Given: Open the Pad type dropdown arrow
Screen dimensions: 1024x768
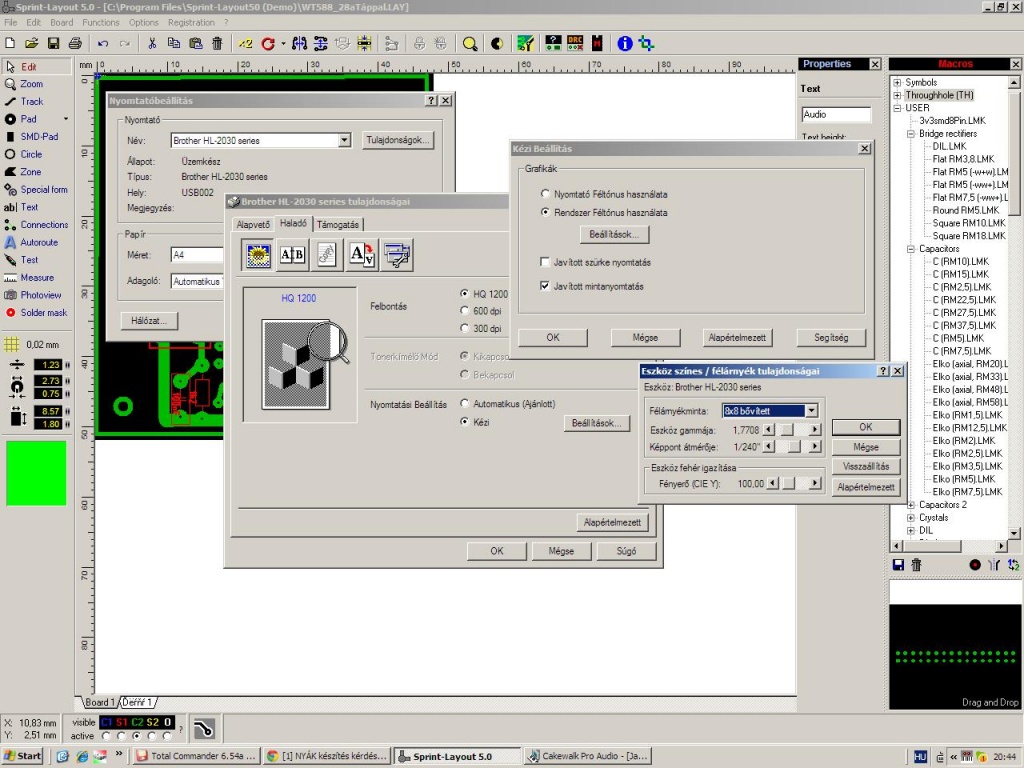Looking at the screenshot, I should pos(65,119).
